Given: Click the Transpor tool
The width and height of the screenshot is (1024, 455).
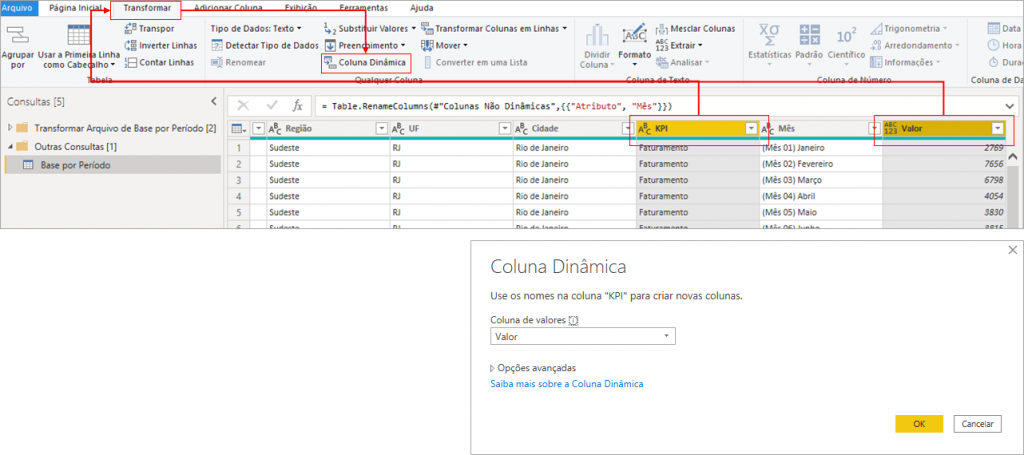Looking at the screenshot, I should 149,29.
